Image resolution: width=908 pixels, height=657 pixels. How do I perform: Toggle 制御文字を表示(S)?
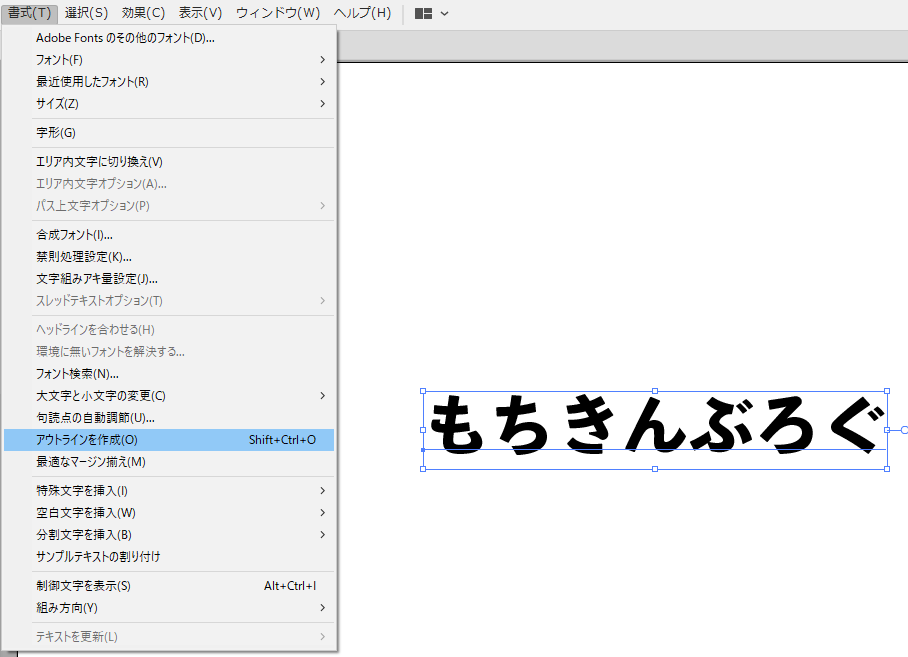tap(169, 585)
